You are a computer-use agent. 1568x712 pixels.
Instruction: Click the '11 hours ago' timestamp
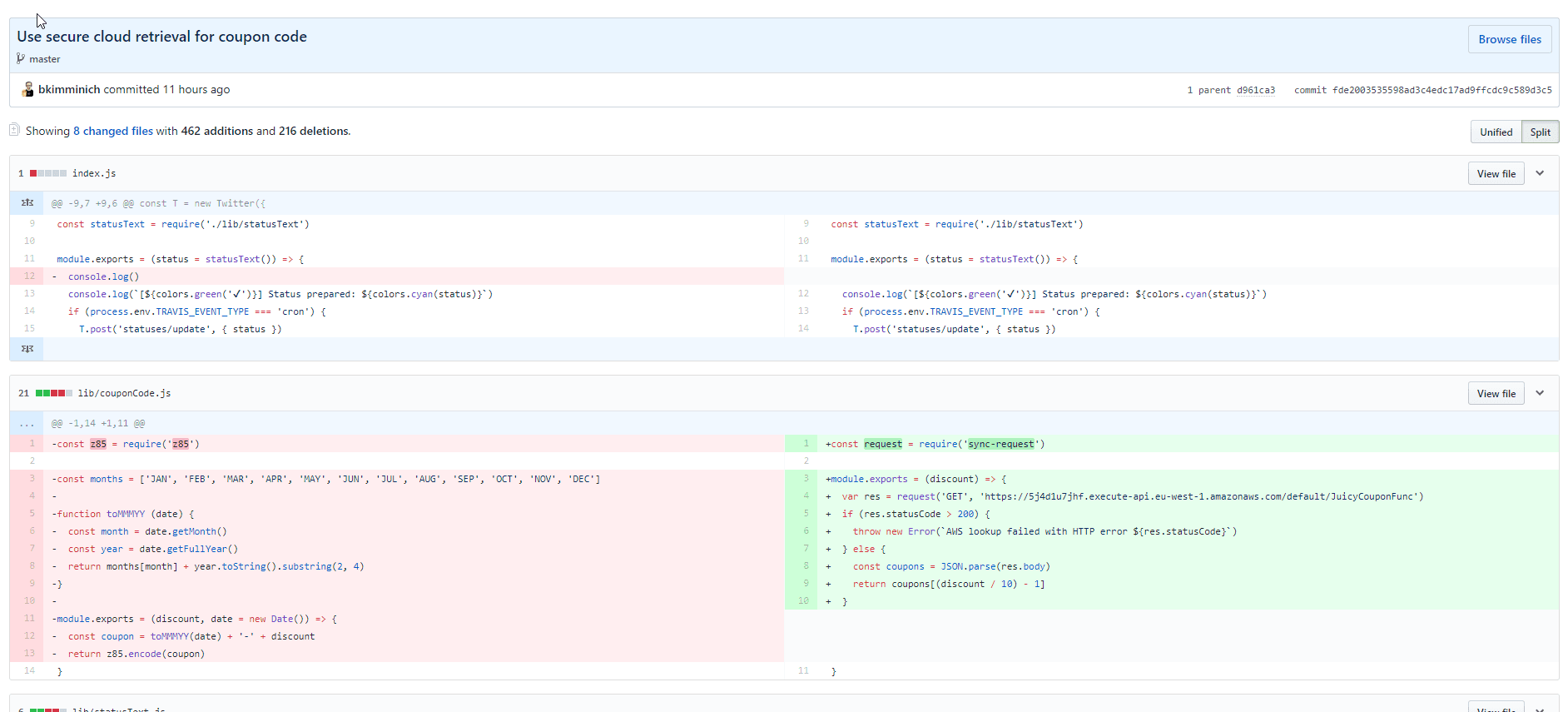[x=196, y=89]
